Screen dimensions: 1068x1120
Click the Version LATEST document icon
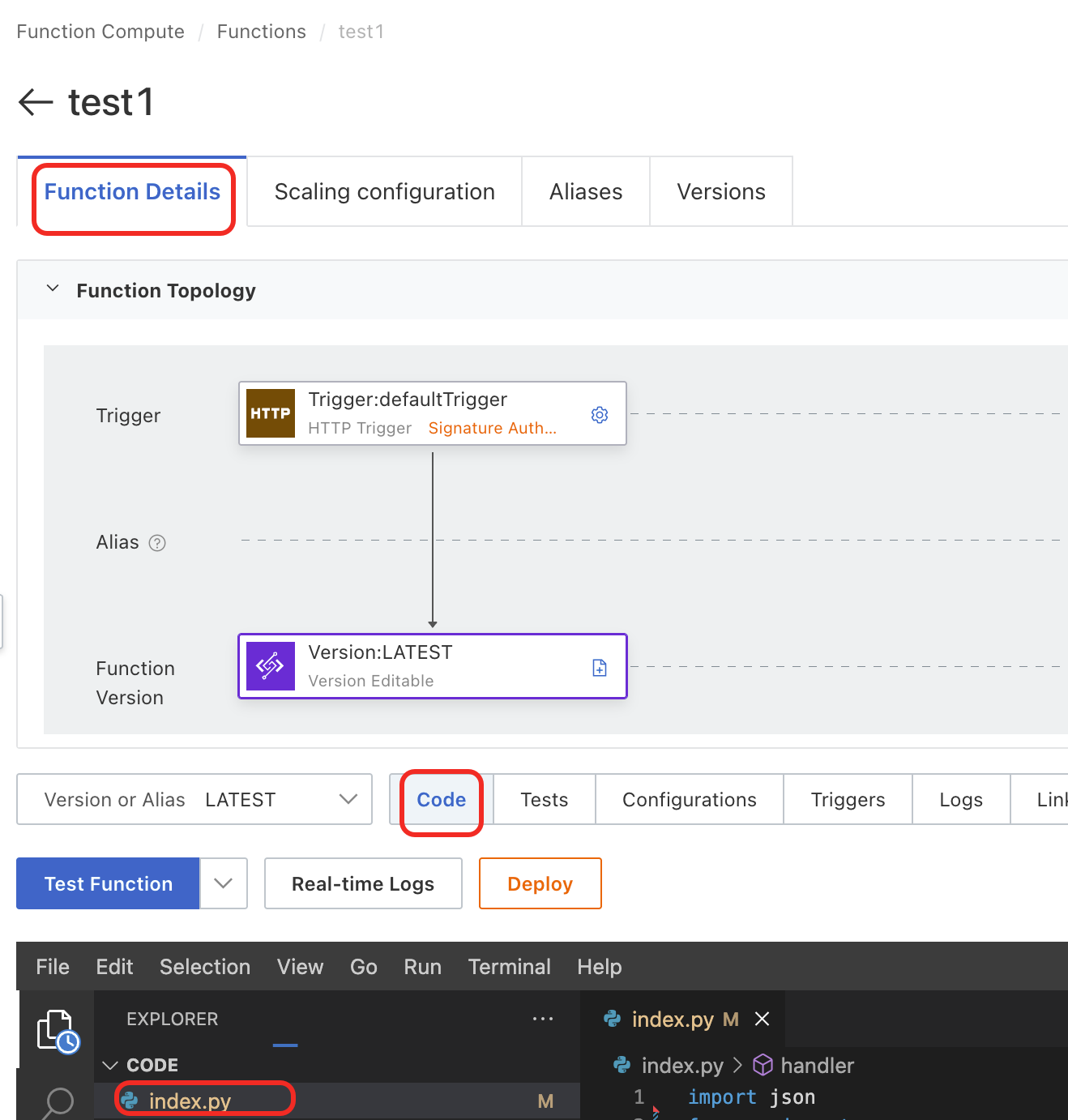pos(600,668)
